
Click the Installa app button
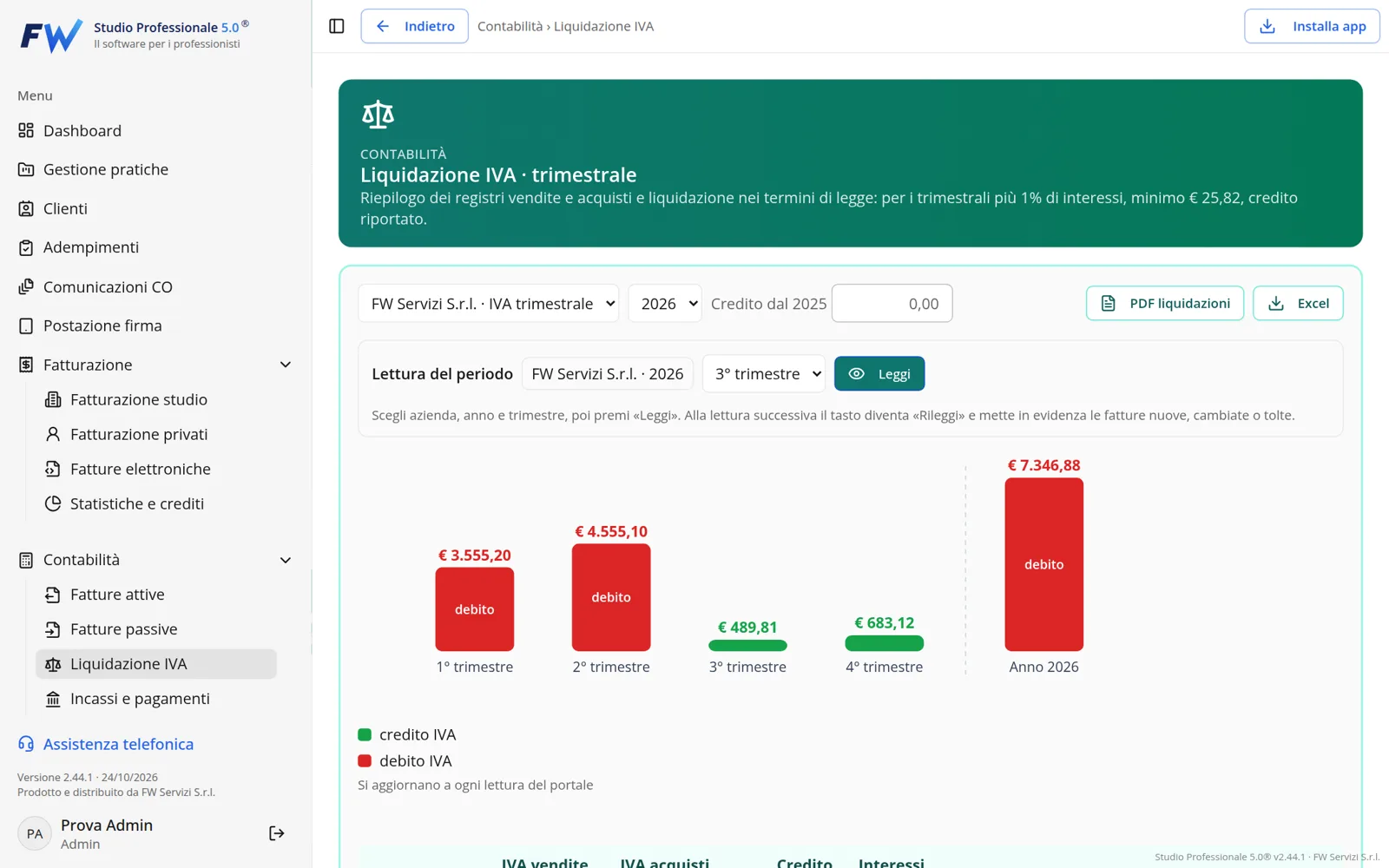click(x=1312, y=26)
